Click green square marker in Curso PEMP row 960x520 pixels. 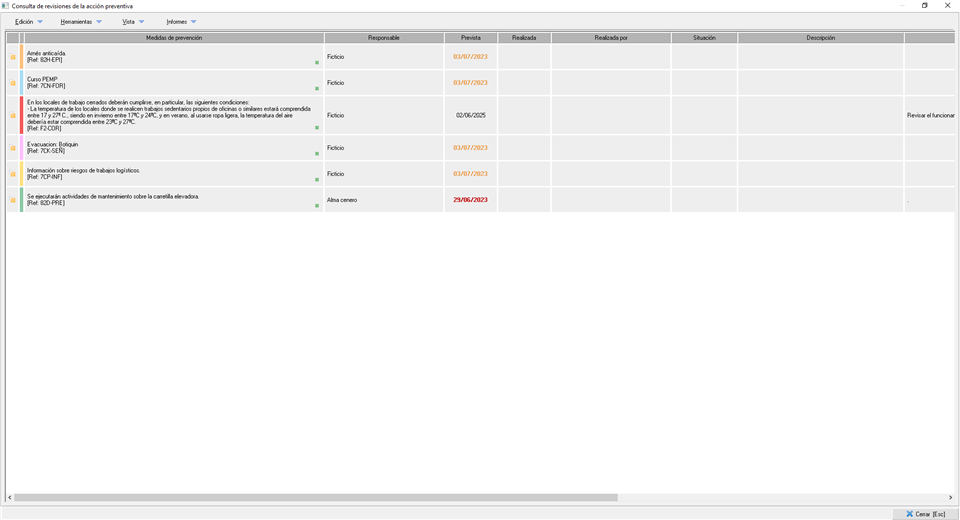(317, 89)
